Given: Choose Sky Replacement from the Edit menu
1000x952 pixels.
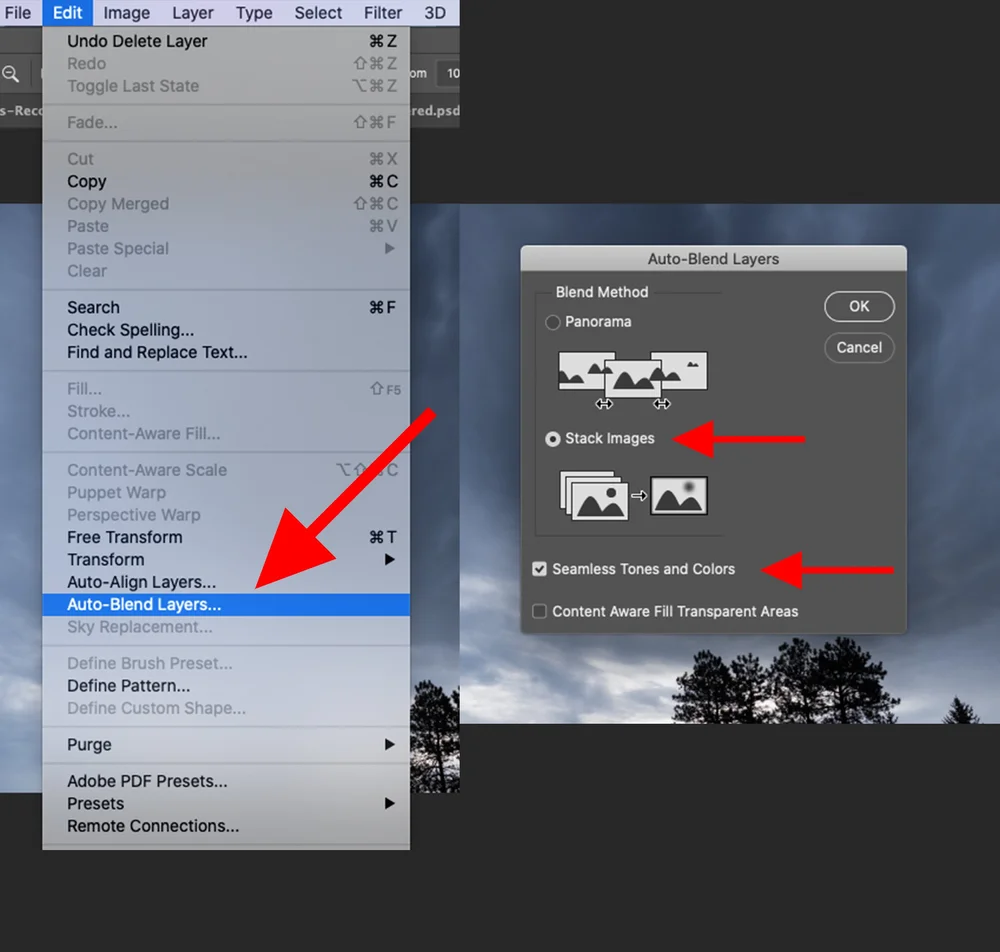Looking at the screenshot, I should point(139,627).
